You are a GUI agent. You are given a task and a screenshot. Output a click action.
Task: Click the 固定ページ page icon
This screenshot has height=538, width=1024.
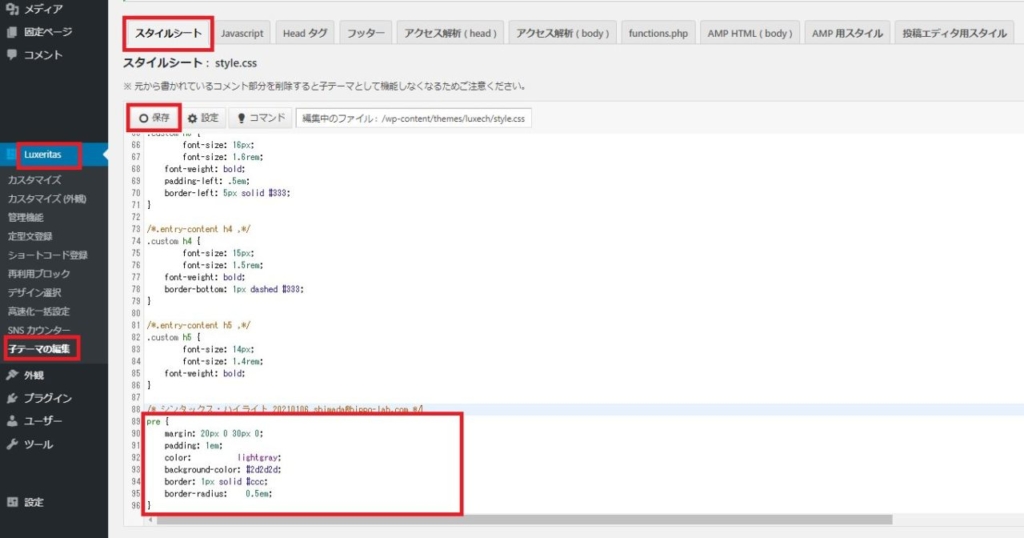[12, 32]
